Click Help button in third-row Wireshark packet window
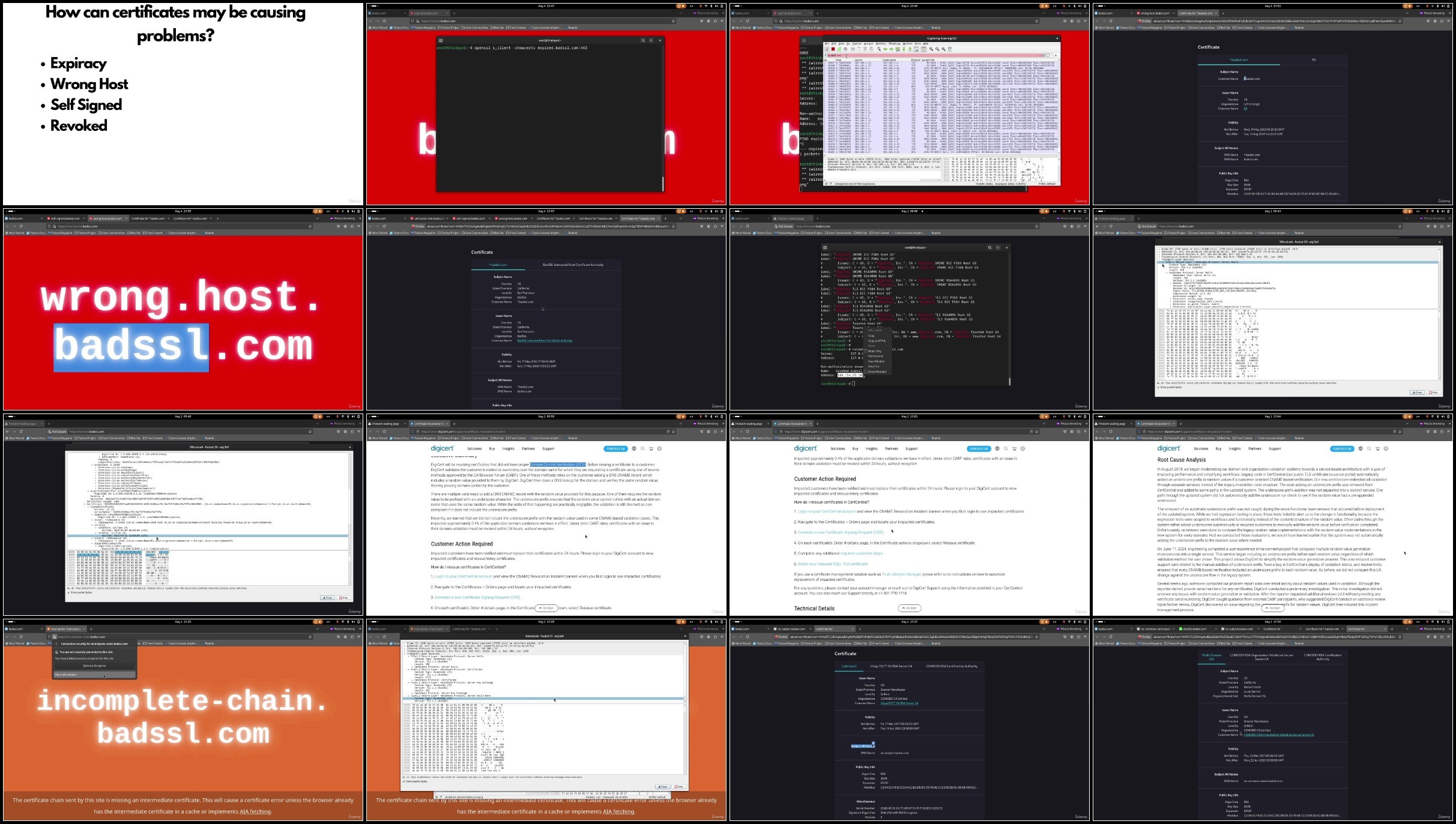This screenshot has width=1456, height=824. 343,598
